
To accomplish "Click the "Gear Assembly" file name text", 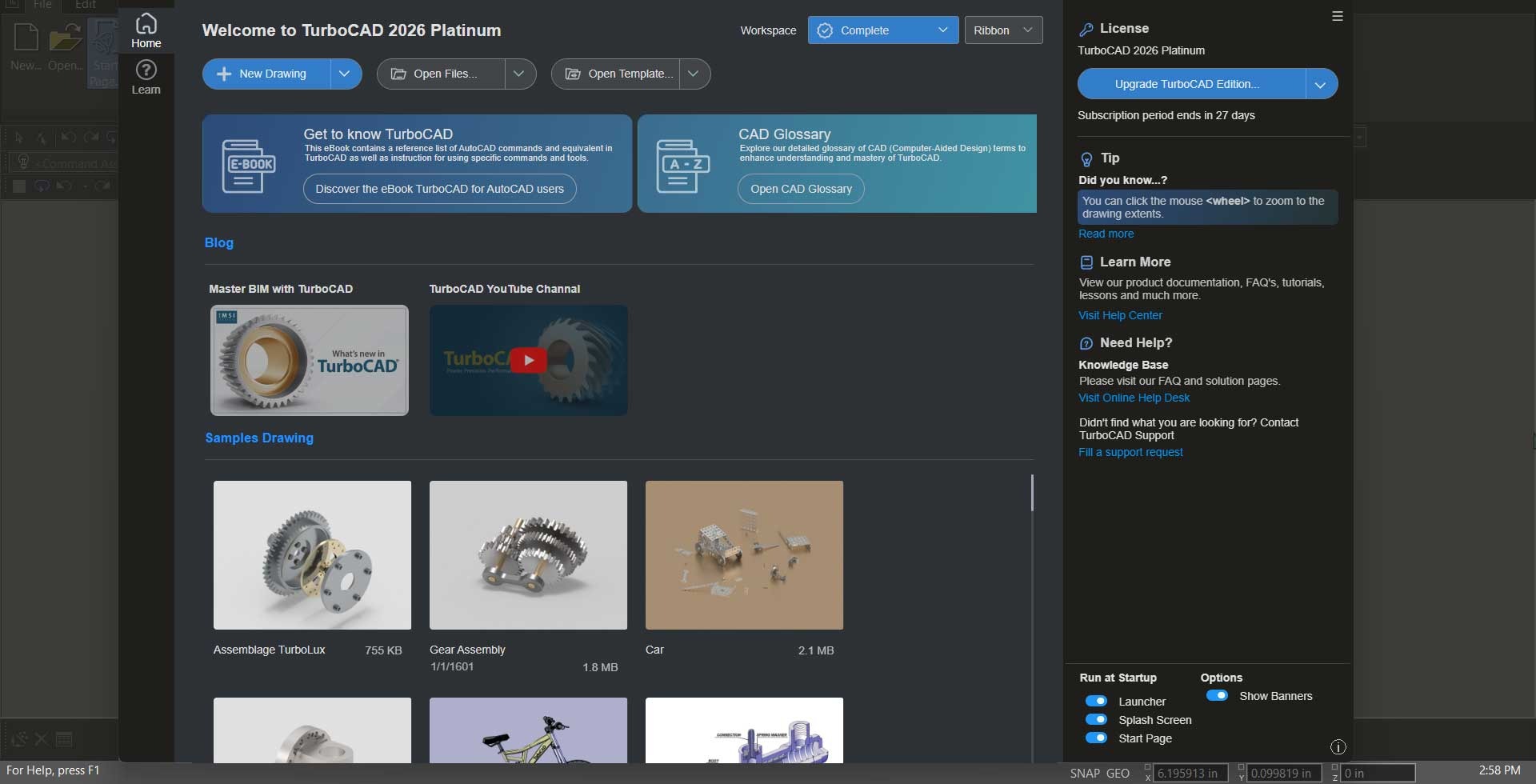I will tap(467, 650).
